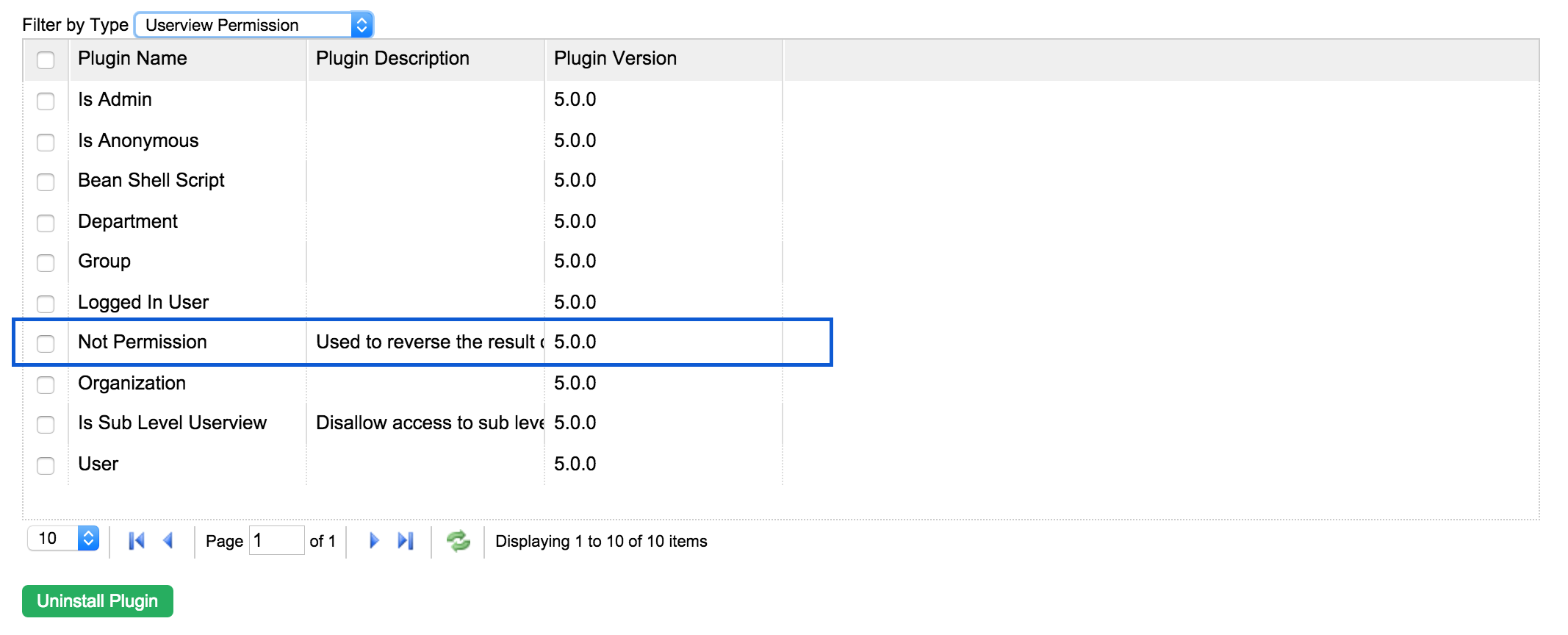Image resolution: width=1568 pixels, height=635 pixels.
Task: Tick the Is Admin checkbox
Action: tap(46, 101)
